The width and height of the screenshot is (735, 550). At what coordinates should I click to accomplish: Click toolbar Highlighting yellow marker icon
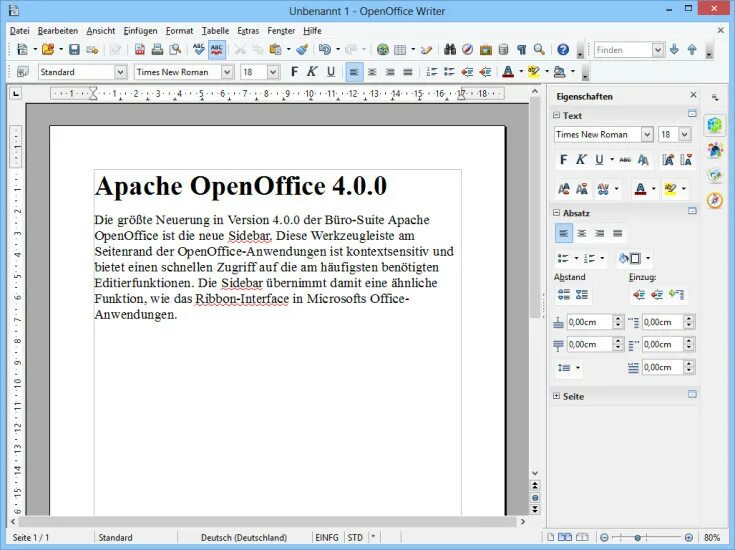[x=533, y=72]
